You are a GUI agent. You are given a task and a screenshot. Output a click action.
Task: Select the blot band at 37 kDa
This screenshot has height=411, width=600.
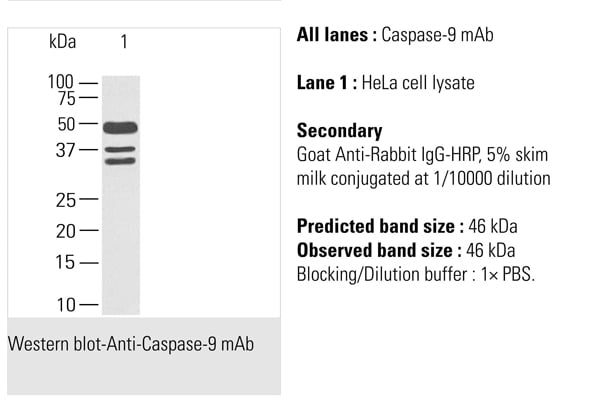pyautogui.click(x=120, y=150)
